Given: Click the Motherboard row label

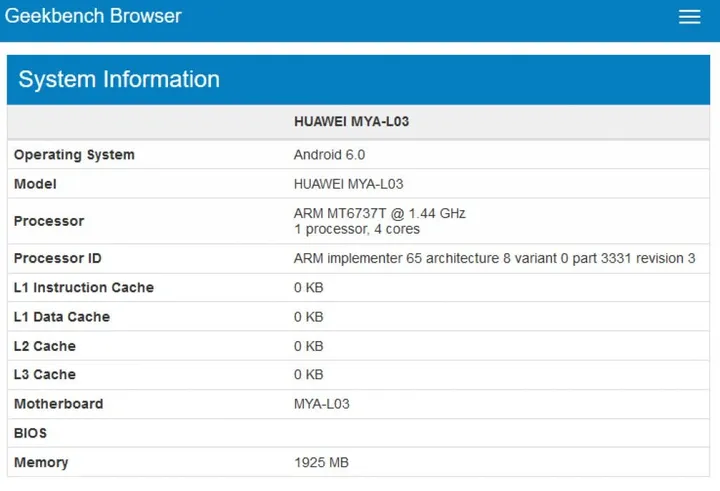Looking at the screenshot, I should pos(58,404).
